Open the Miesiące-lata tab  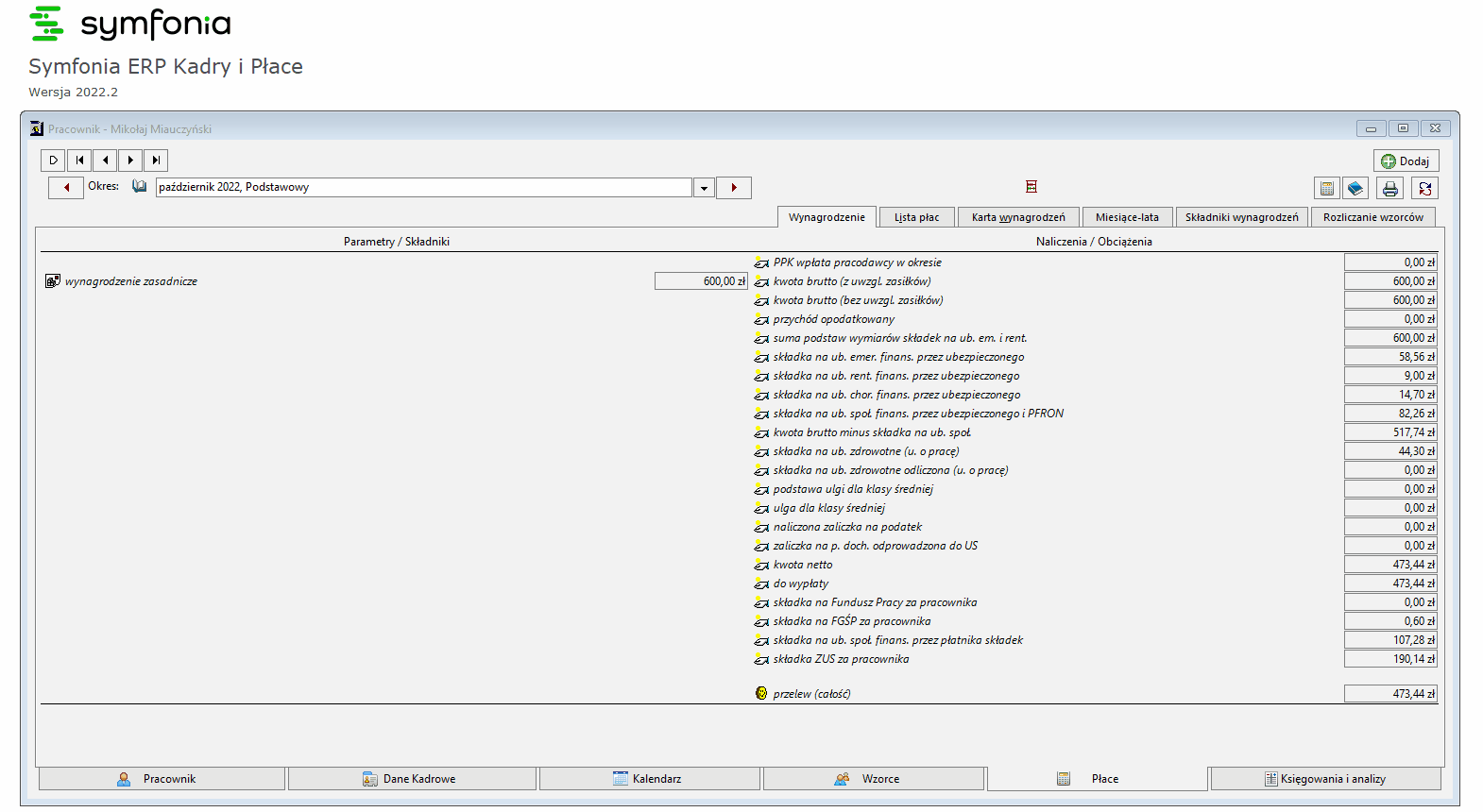(1127, 217)
